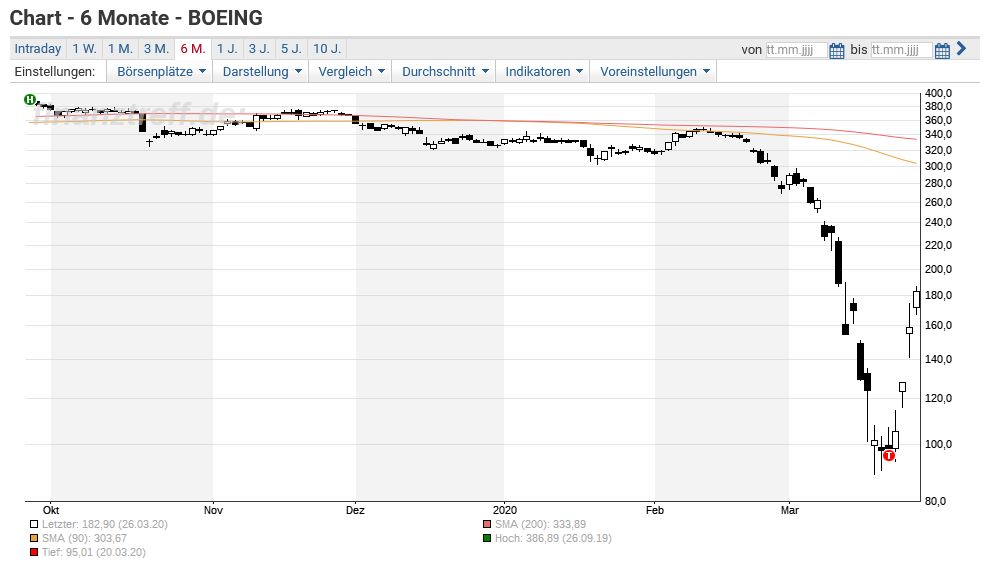Image resolution: width=989 pixels, height=570 pixels.
Task: Select the 1 M. time range tab
Action: (120, 49)
